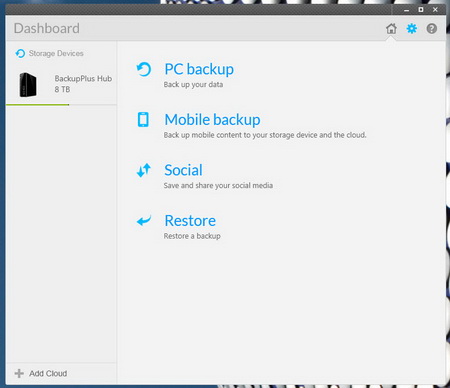
Task: Click 'Back up your data' description
Action: tap(193, 85)
